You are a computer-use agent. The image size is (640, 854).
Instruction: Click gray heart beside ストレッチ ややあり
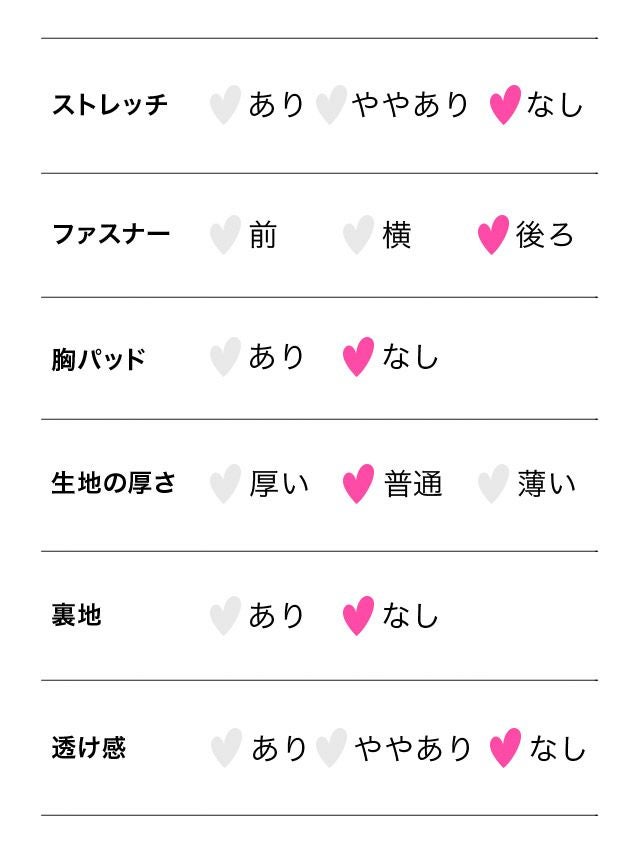[330, 105]
